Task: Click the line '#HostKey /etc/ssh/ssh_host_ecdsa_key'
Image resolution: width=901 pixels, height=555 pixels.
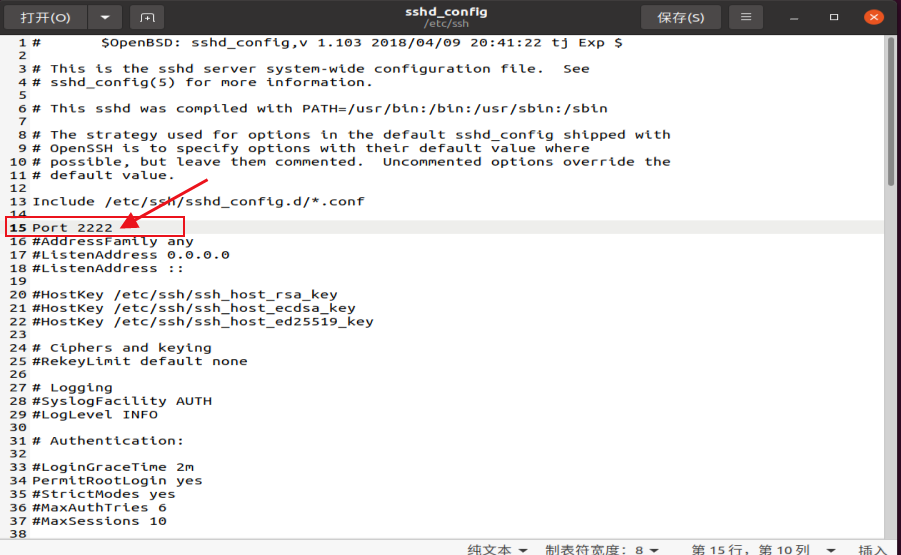Action: click(x=194, y=308)
